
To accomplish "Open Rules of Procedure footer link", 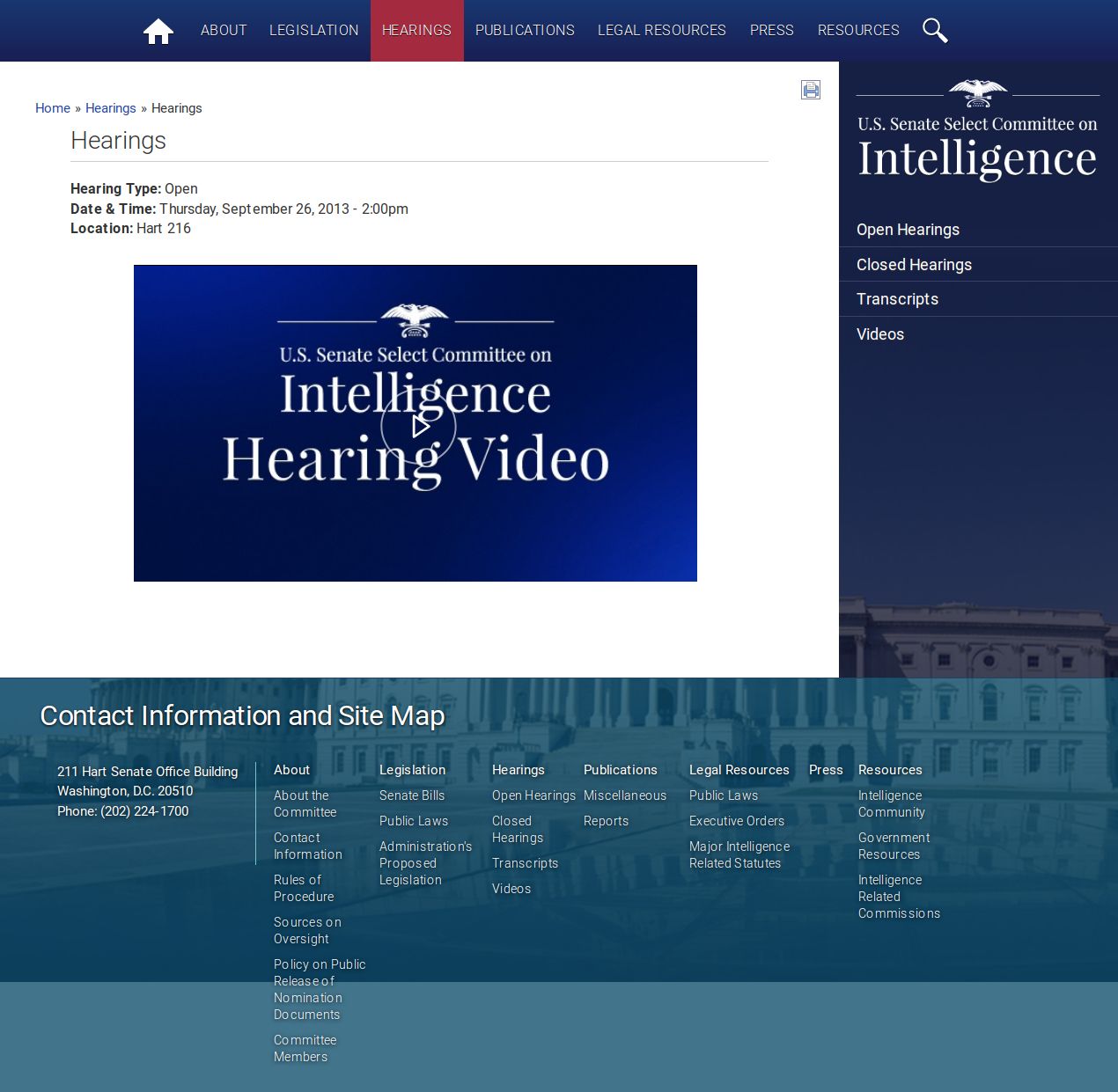I will coord(304,888).
